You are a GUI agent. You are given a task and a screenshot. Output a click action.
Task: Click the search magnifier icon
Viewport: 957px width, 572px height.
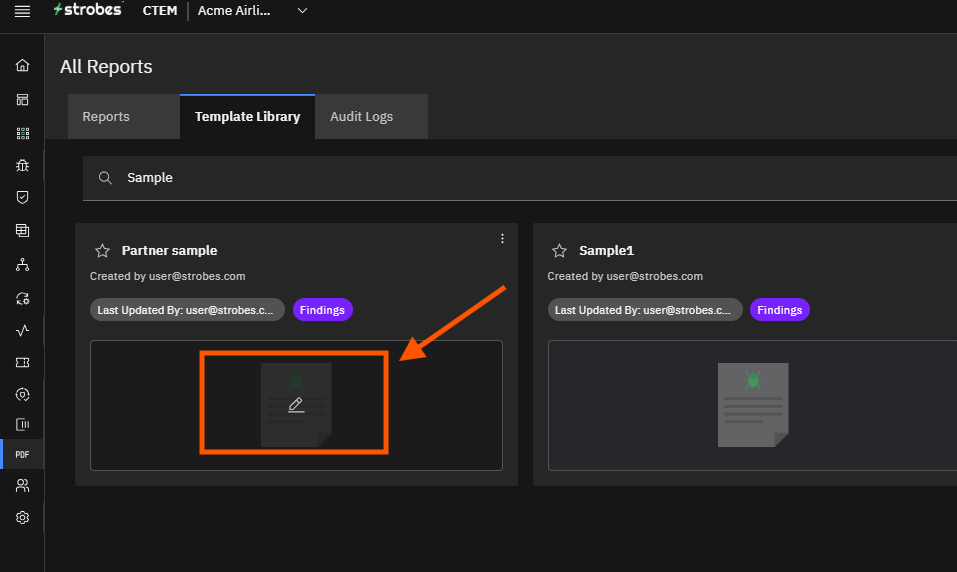(105, 178)
